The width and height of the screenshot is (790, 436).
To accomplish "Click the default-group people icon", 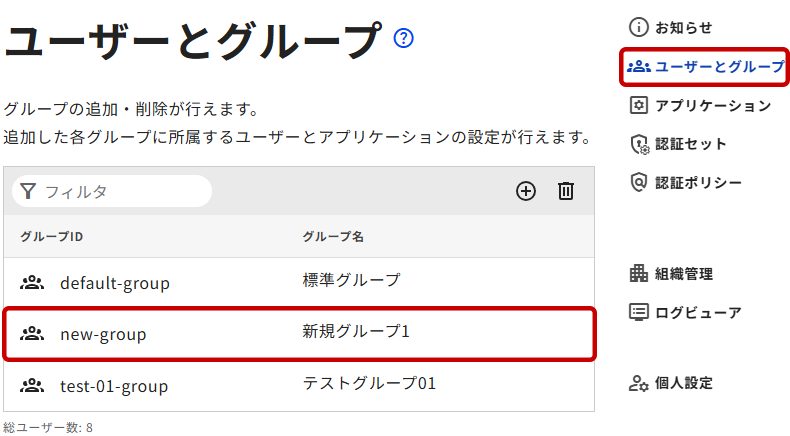I will [32, 283].
